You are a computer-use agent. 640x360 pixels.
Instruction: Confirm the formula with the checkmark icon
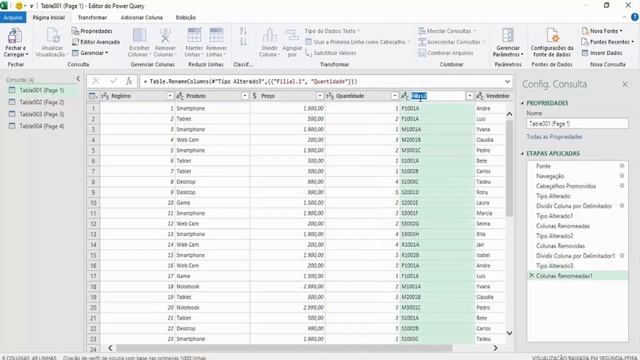113,81
